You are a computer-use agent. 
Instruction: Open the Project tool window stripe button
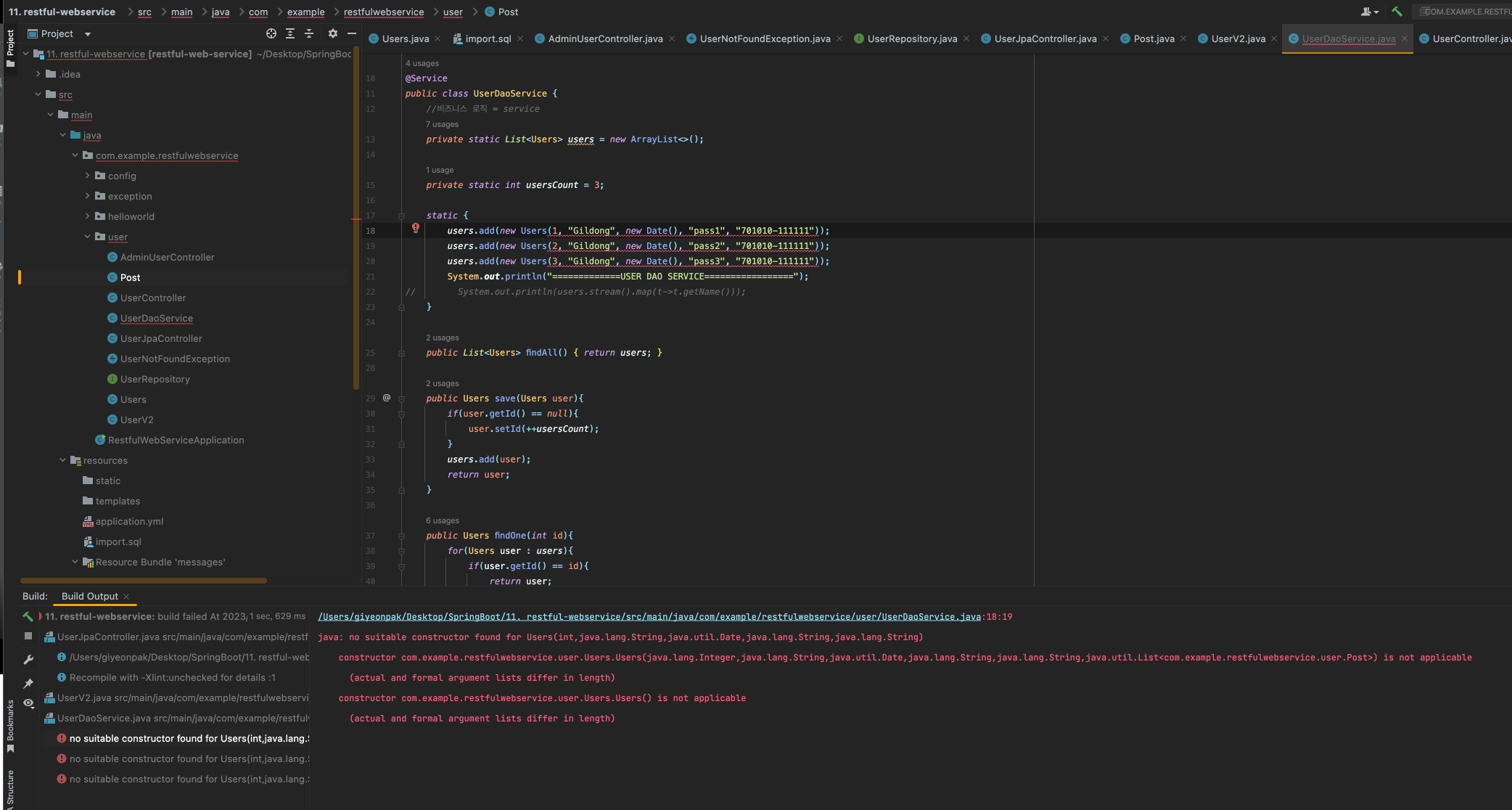[x=10, y=48]
